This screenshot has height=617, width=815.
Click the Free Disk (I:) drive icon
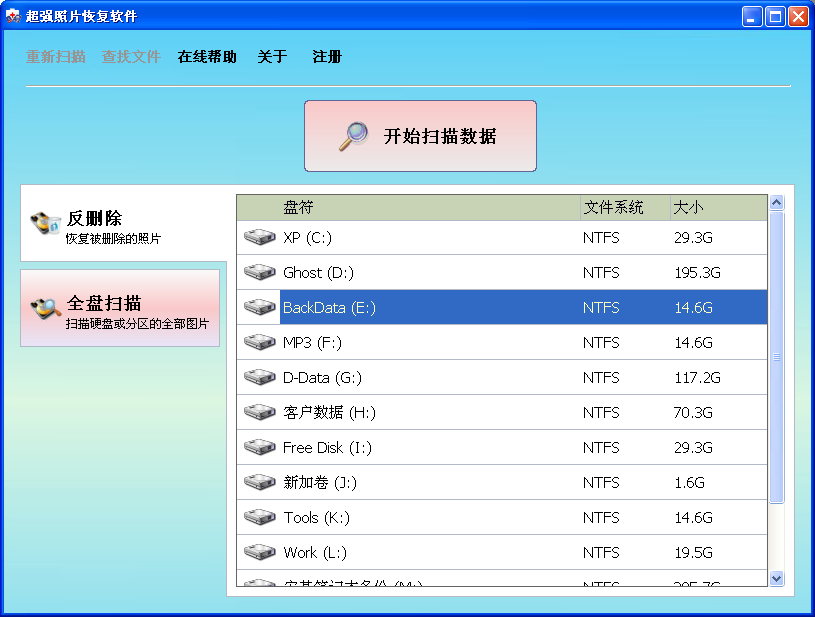pyautogui.click(x=259, y=447)
